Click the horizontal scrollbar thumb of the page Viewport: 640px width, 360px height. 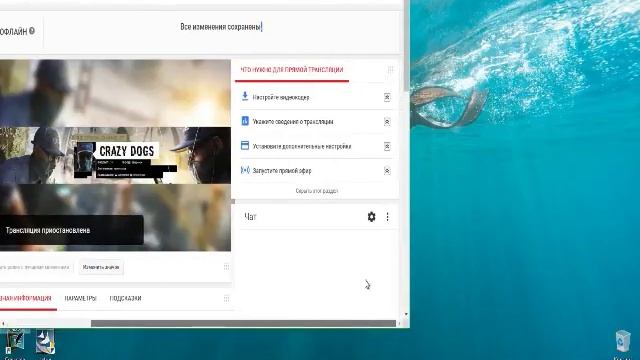coord(243,324)
